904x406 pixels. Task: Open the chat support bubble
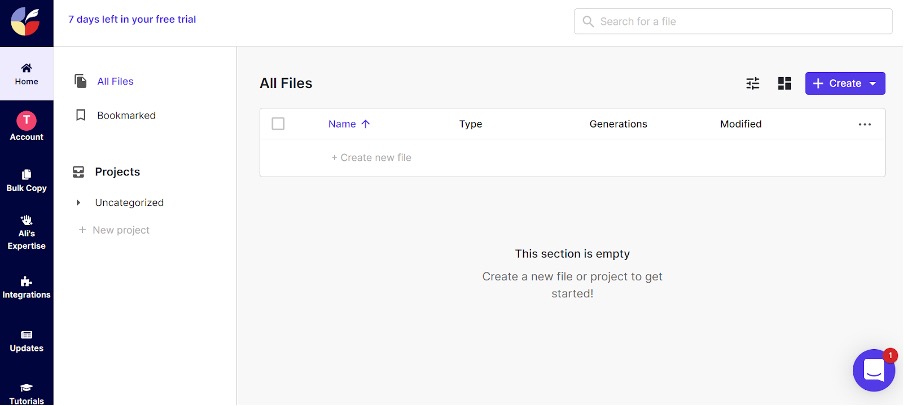coord(873,370)
